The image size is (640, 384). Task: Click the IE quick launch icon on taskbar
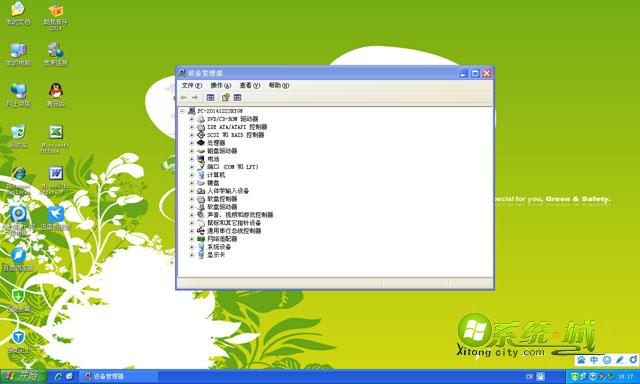click(x=58, y=376)
